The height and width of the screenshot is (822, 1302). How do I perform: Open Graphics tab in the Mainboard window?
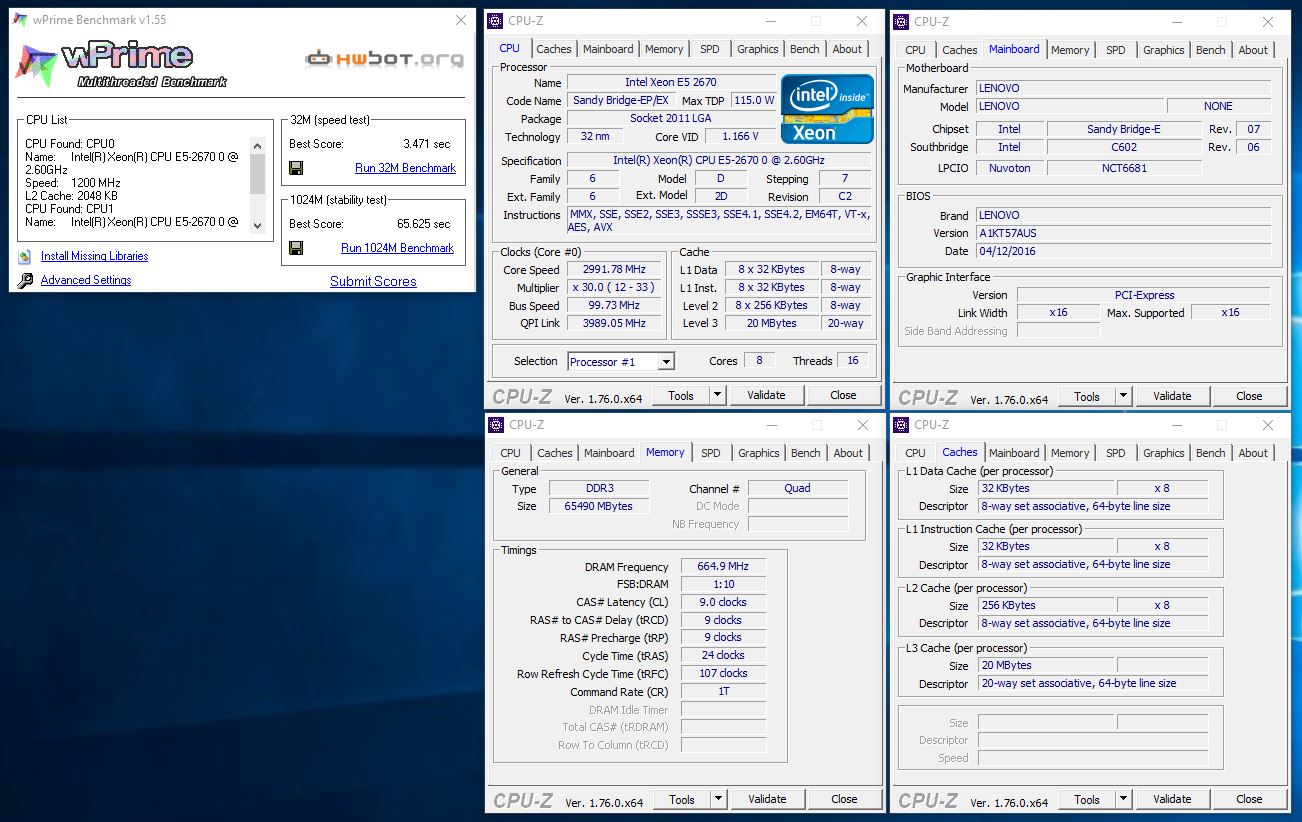click(x=1164, y=50)
